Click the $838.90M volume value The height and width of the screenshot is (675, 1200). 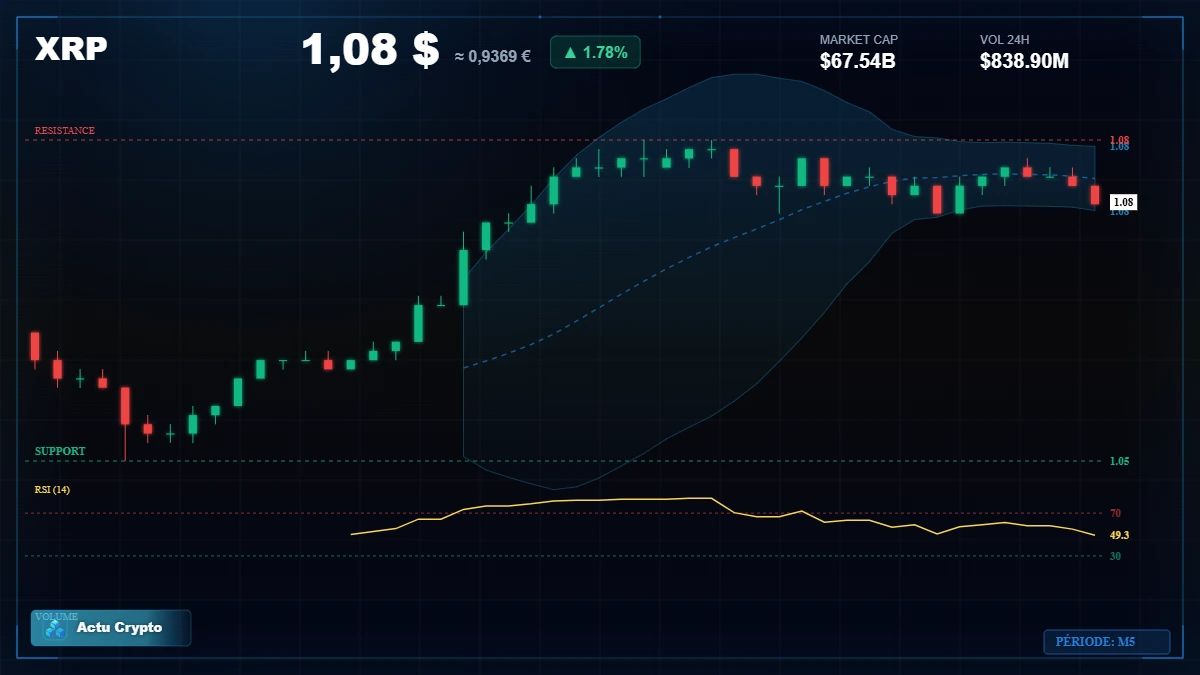coord(1024,61)
